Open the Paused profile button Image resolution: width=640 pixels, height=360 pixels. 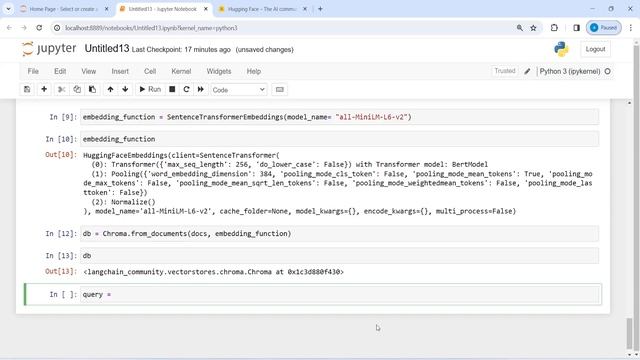coord(604,28)
